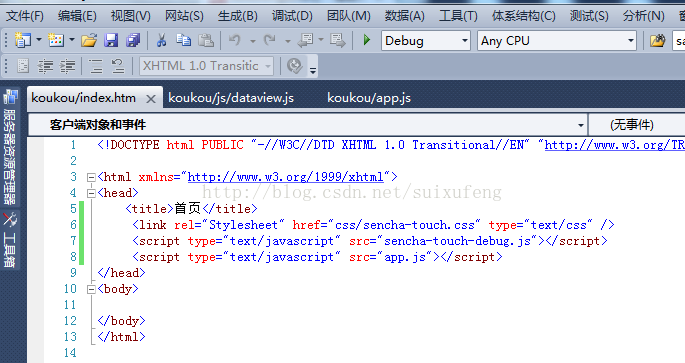This screenshot has height=363, width=685.
Task: Open the 体系结构(C) menu
Action: [524, 16]
